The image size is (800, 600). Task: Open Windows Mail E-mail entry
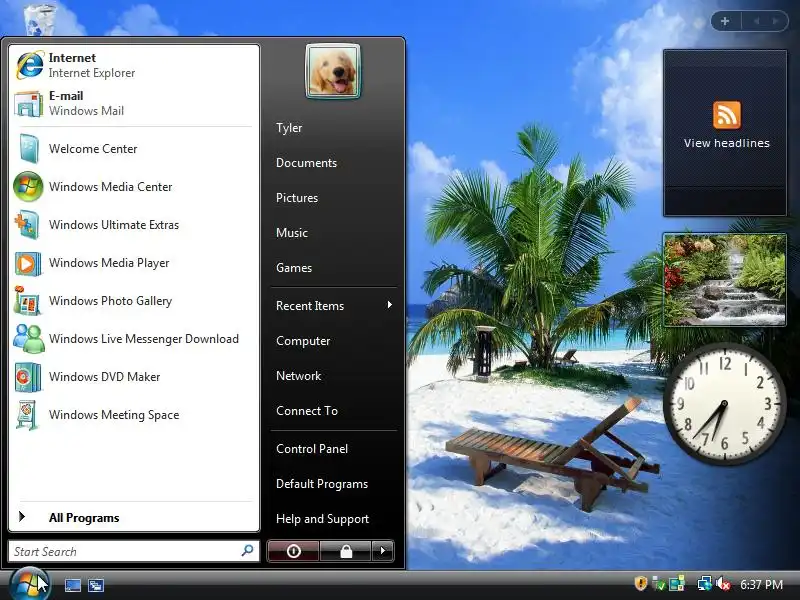point(134,104)
